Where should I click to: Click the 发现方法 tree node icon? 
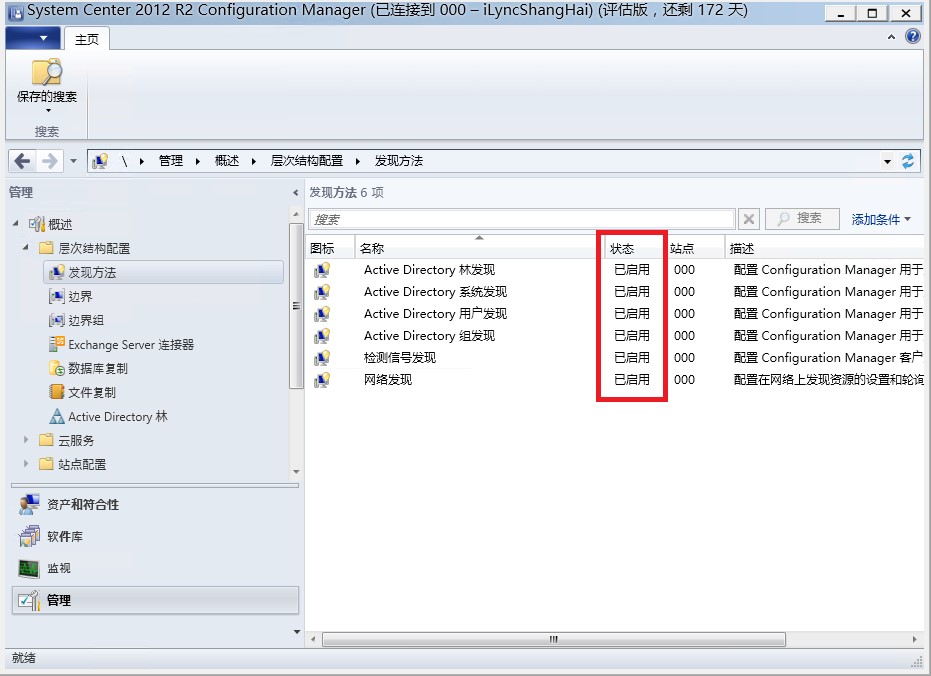(56, 272)
